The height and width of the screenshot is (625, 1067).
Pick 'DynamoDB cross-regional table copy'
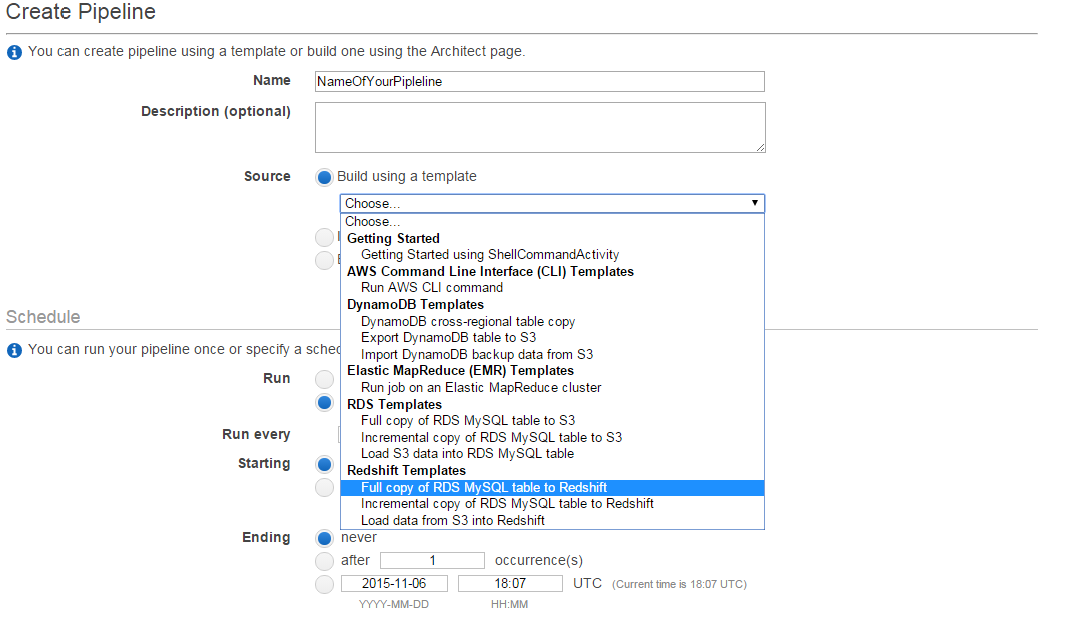468,322
